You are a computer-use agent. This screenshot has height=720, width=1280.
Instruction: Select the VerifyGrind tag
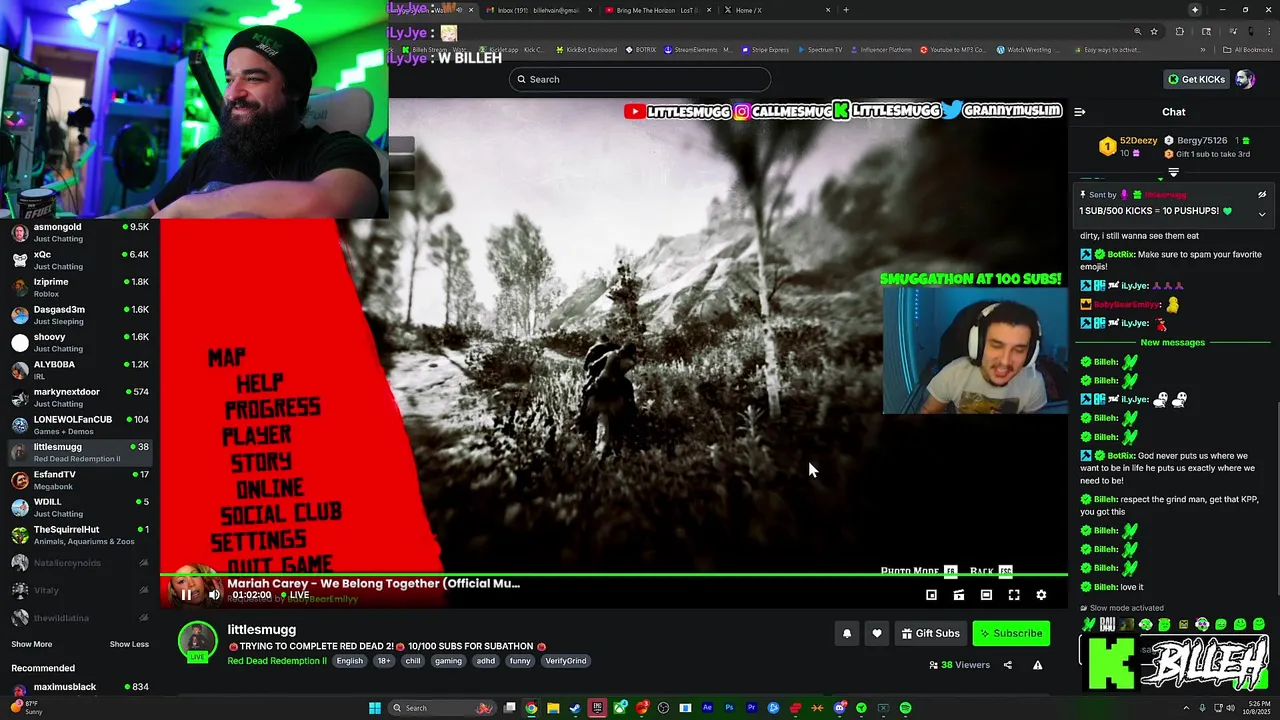point(565,661)
